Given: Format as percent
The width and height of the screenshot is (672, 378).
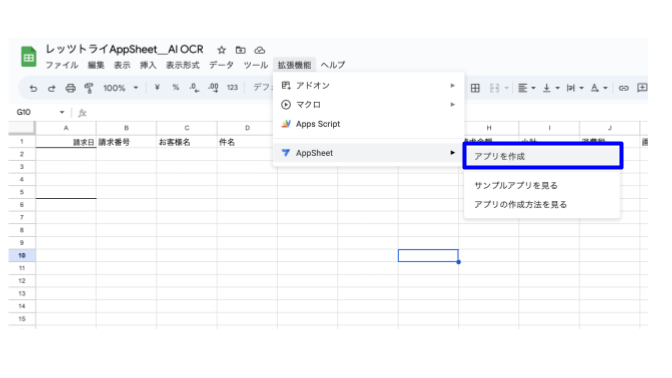Looking at the screenshot, I should pos(176,87).
